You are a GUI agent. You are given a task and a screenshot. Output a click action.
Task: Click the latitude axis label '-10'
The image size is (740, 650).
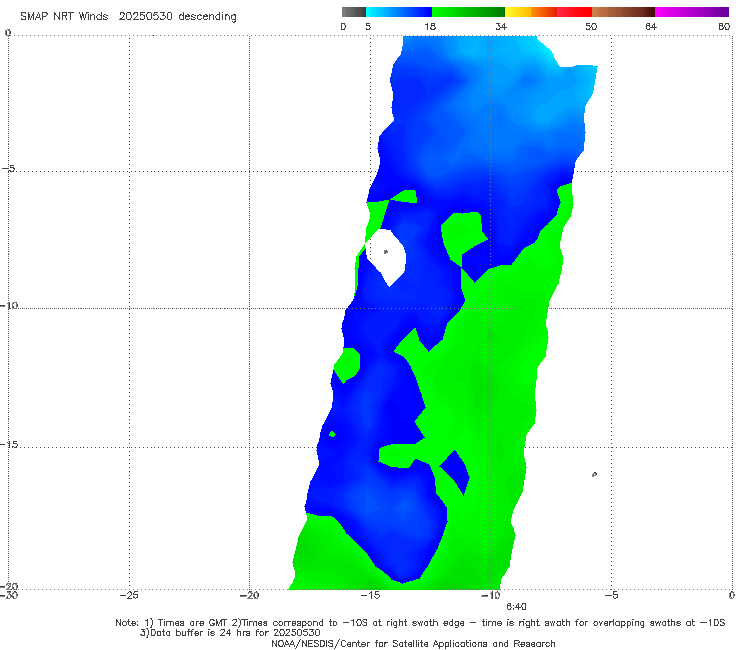click(x=9, y=305)
